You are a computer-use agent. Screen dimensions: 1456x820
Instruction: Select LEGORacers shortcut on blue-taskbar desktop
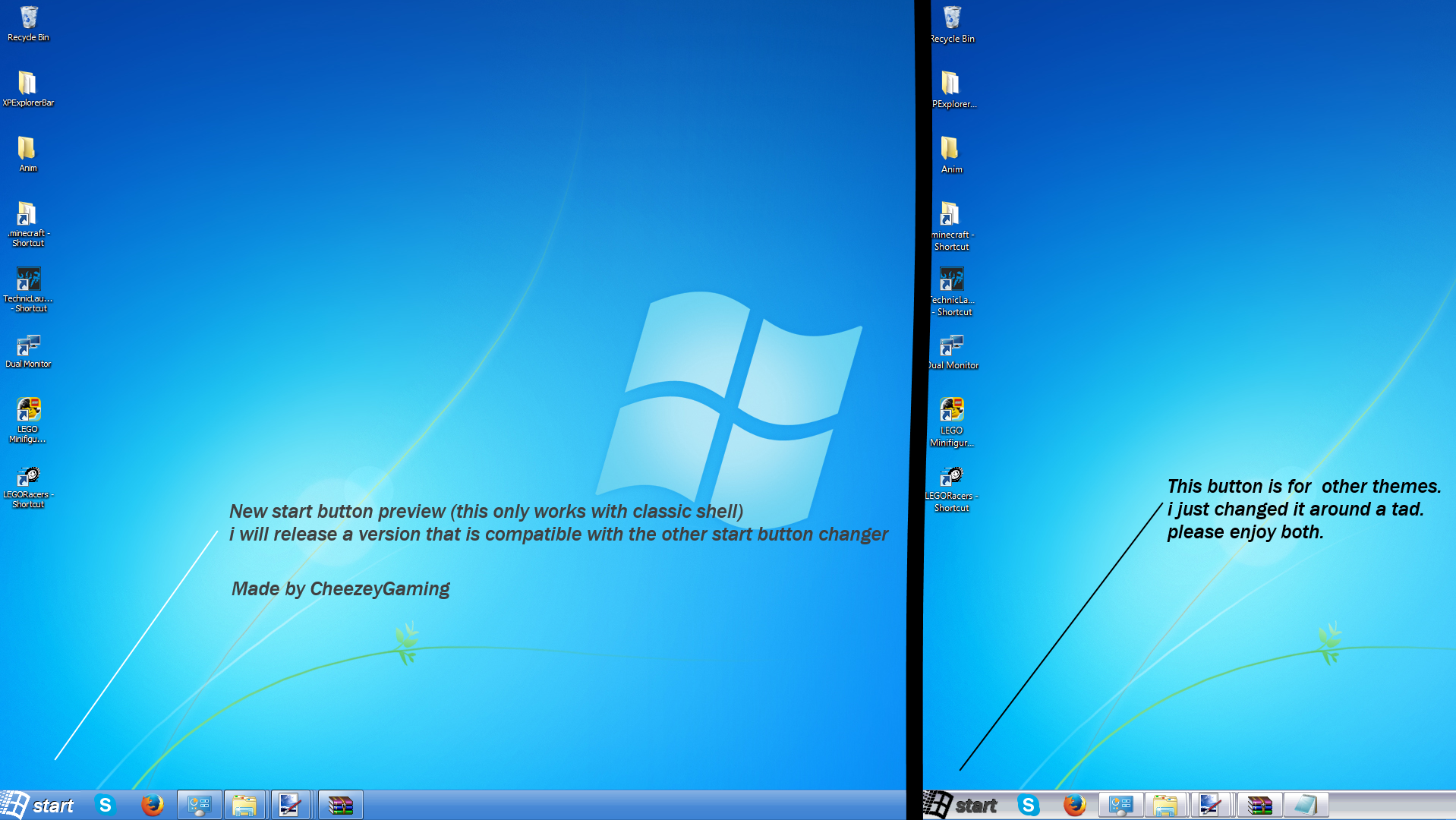point(28,486)
